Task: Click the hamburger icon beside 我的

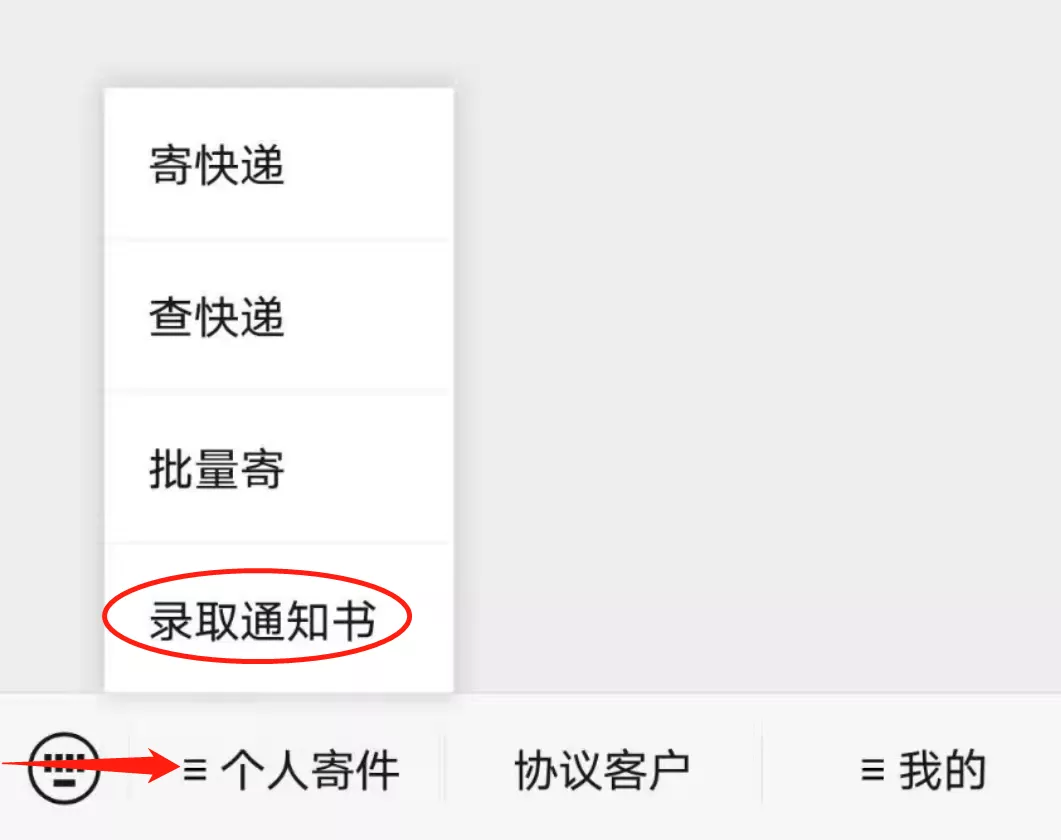Action: click(872, 770)
